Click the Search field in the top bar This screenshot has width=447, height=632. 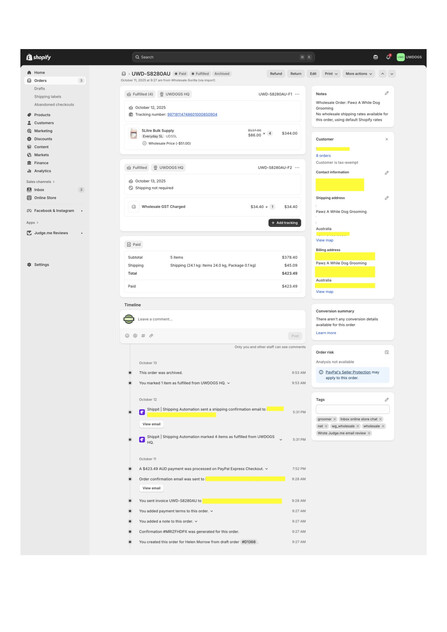[x=223, y=57]
